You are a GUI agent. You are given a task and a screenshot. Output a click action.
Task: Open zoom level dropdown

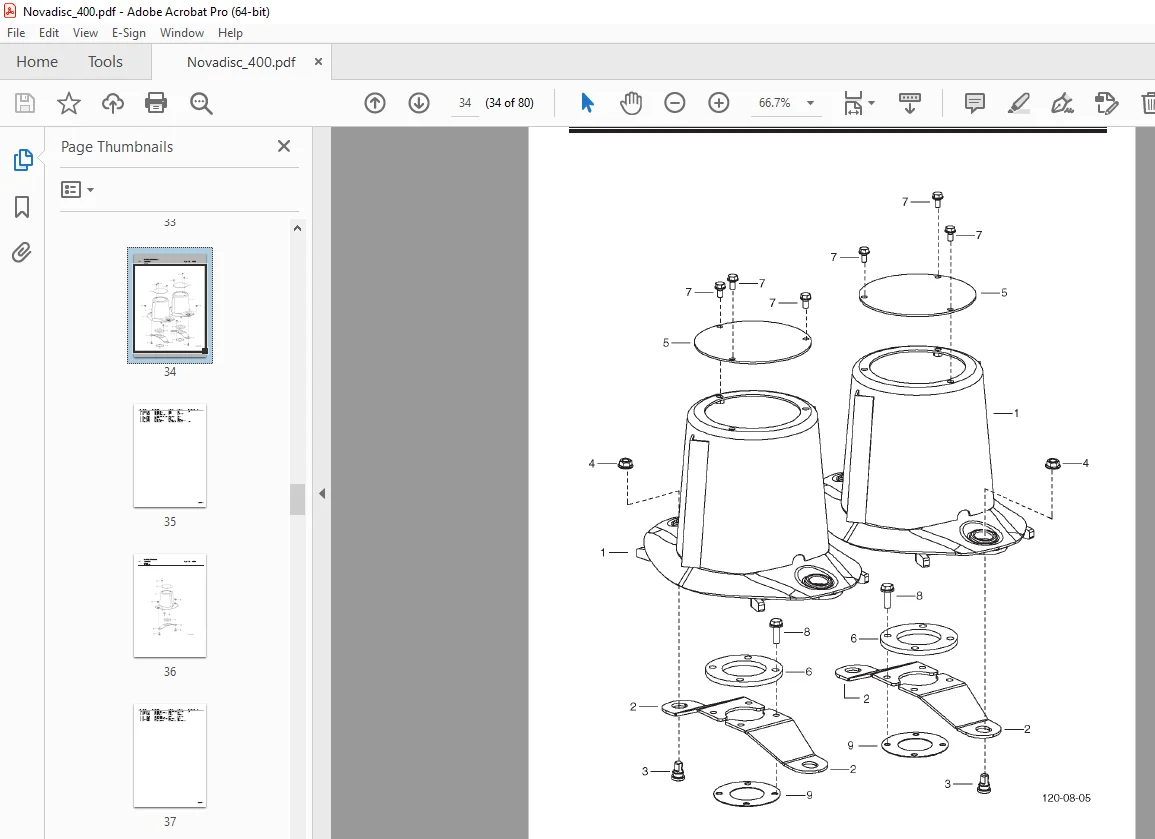coord(810,103)
